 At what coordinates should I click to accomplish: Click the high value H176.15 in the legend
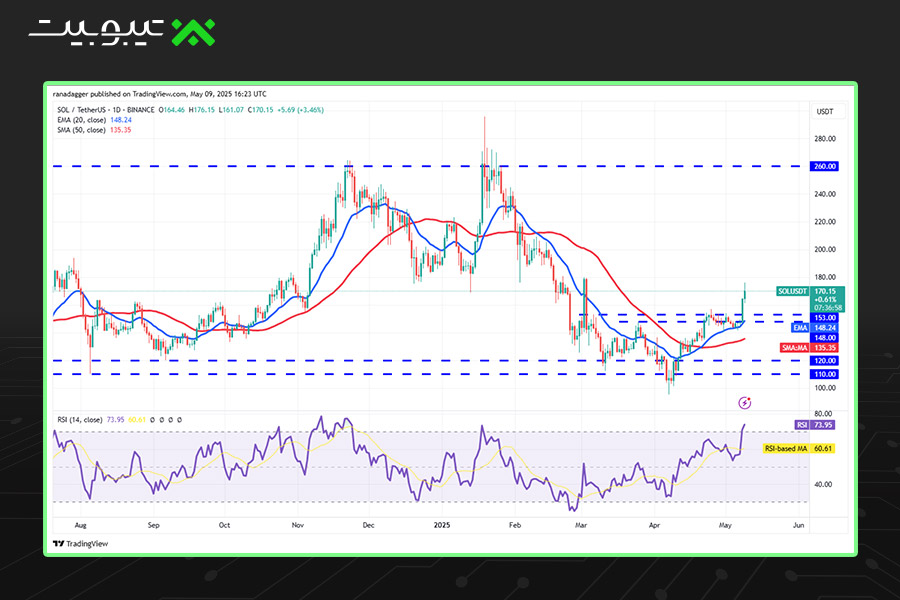[201, 110]
